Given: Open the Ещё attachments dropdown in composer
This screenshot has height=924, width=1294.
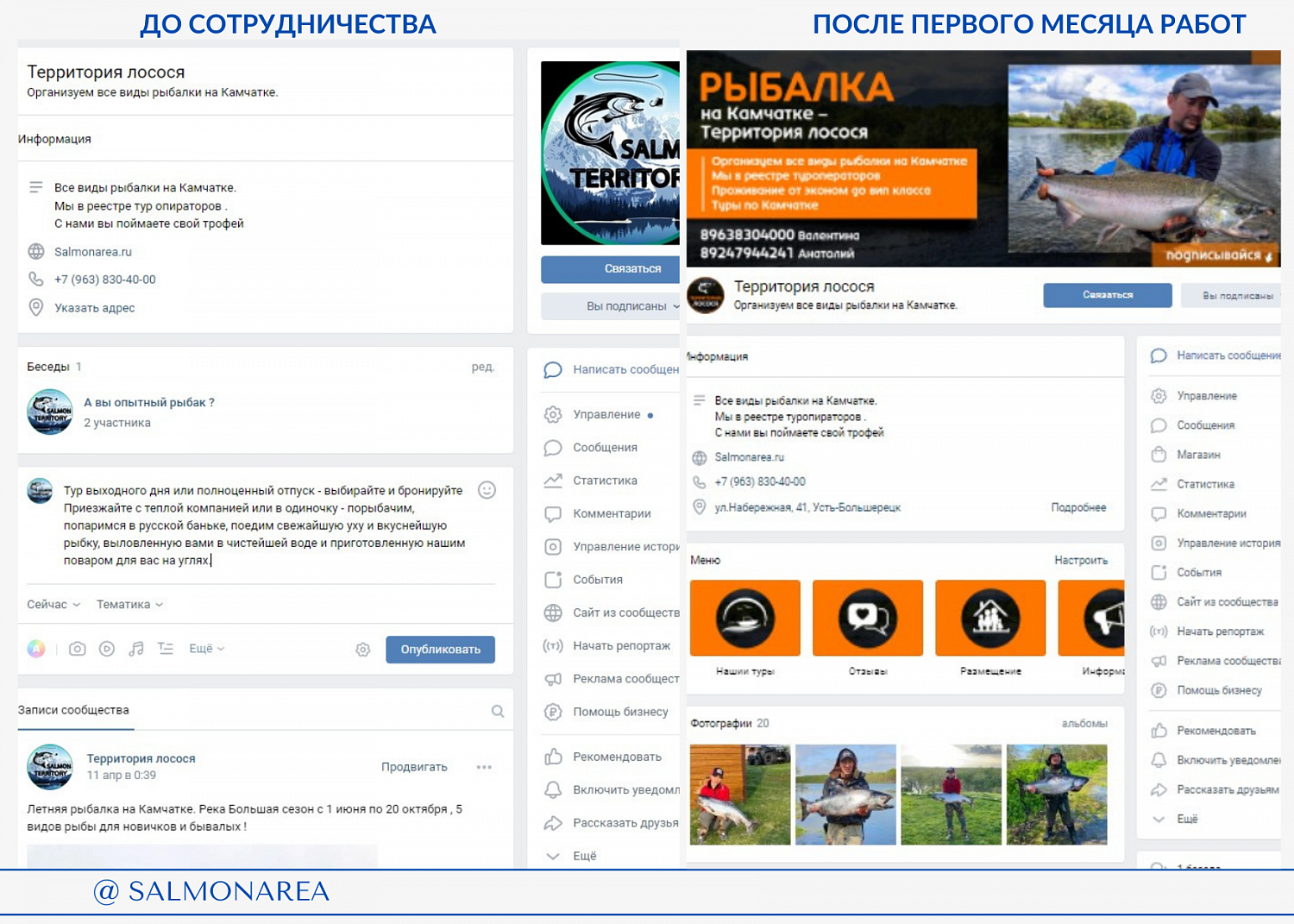Looking at the screenshot, I should point(207,649).
